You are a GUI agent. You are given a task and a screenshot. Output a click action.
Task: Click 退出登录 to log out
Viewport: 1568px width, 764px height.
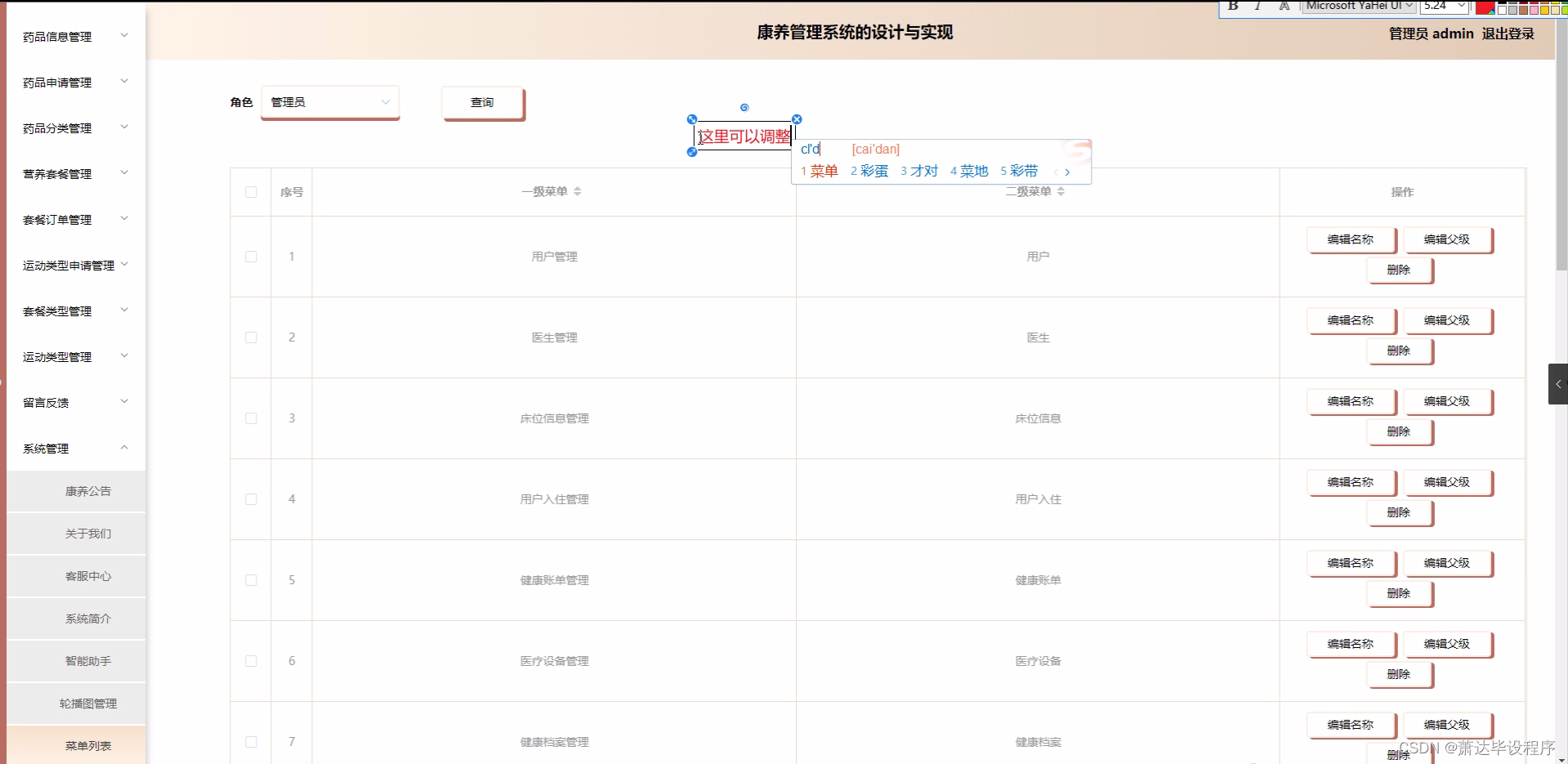(1508, 34)
